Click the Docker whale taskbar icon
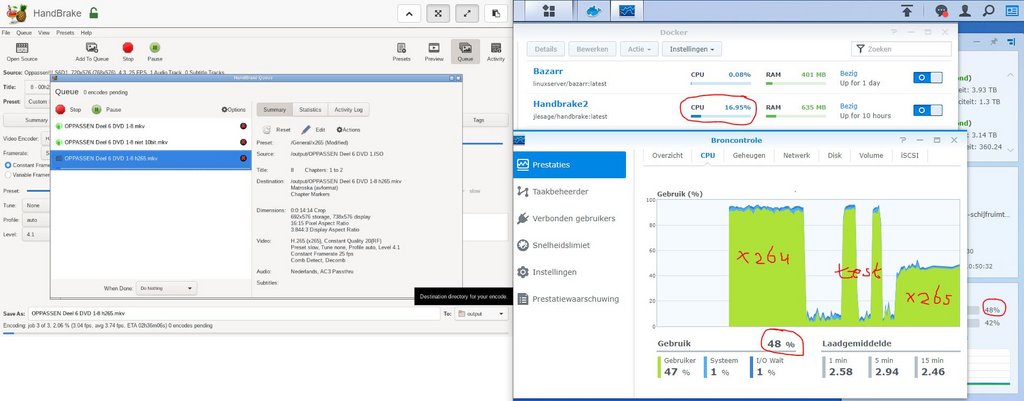Viewport: 1024px width, 401px height. 593,10
